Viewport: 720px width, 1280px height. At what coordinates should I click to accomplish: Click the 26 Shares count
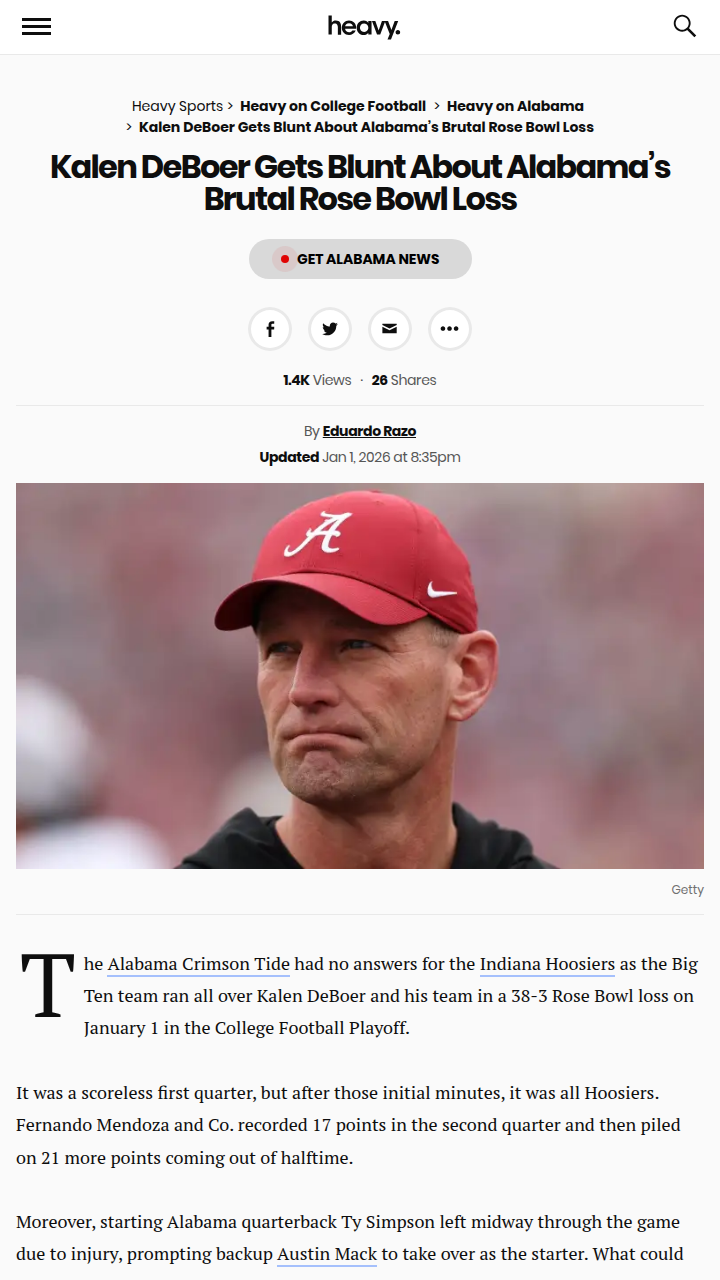pos(404,380)
